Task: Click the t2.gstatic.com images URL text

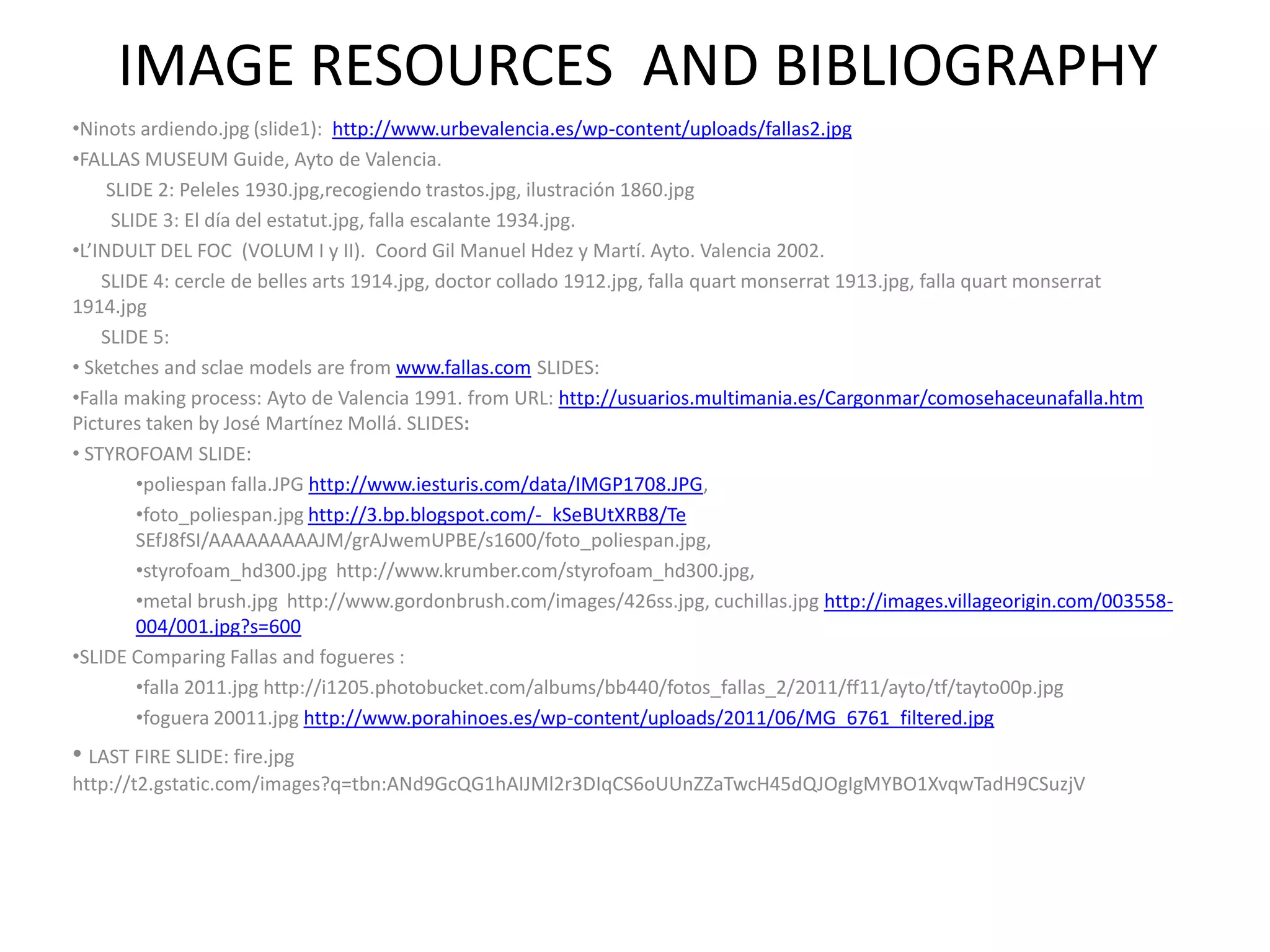Action: click(579, 784)
